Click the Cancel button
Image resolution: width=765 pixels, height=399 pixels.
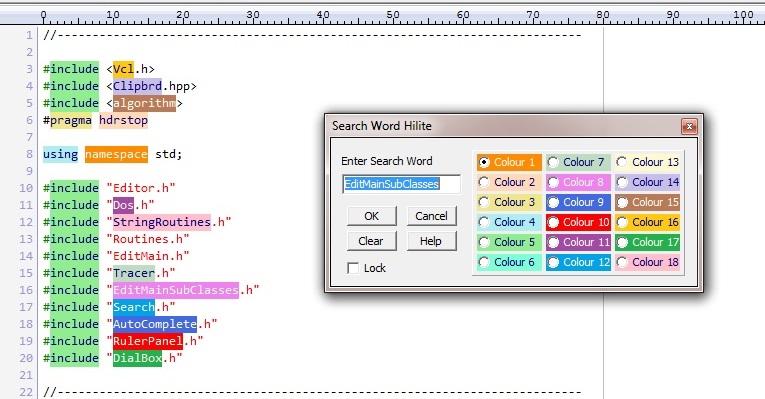click(x=431, y=216)
